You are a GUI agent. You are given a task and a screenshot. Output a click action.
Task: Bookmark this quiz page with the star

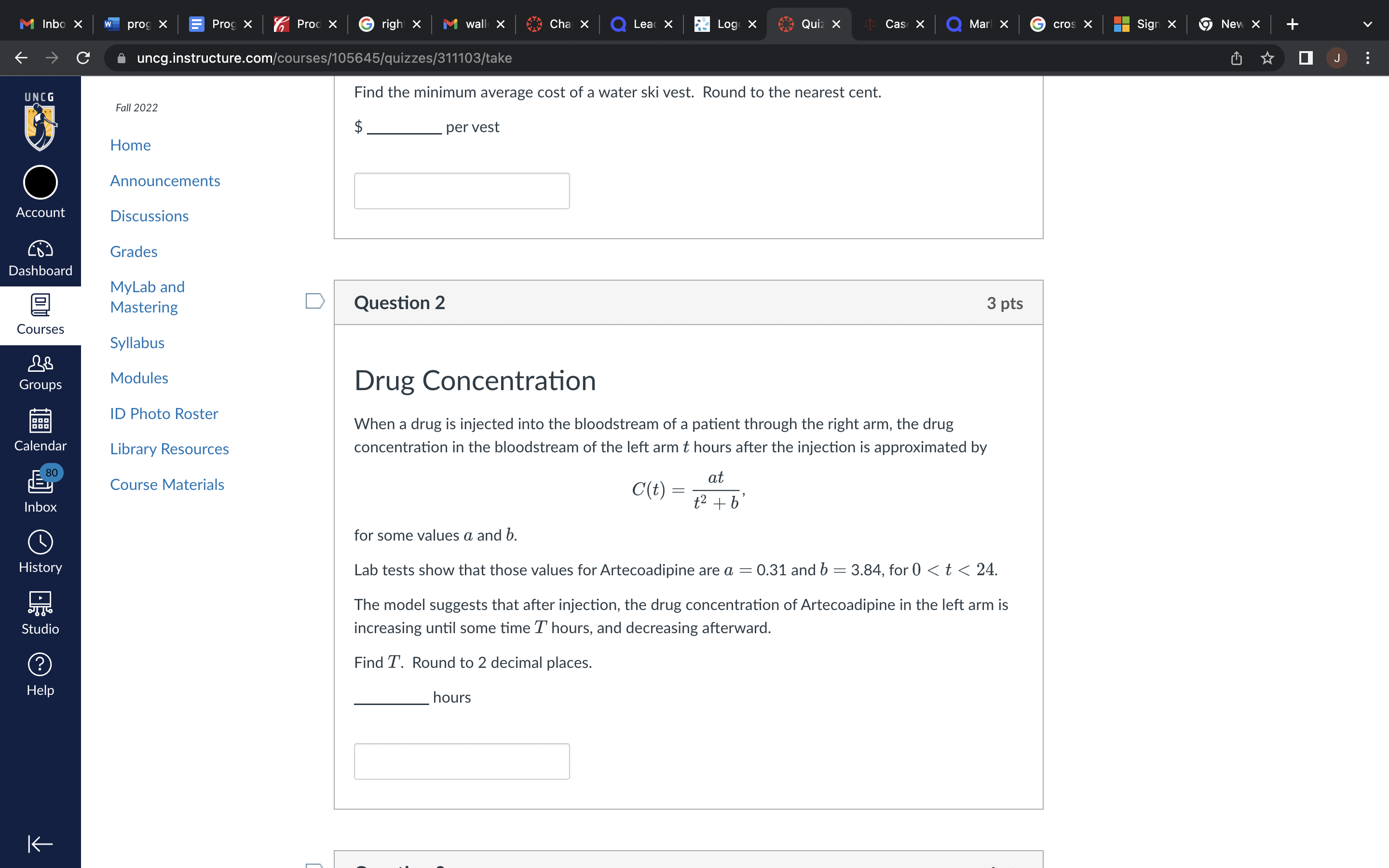coord(1267,57)
